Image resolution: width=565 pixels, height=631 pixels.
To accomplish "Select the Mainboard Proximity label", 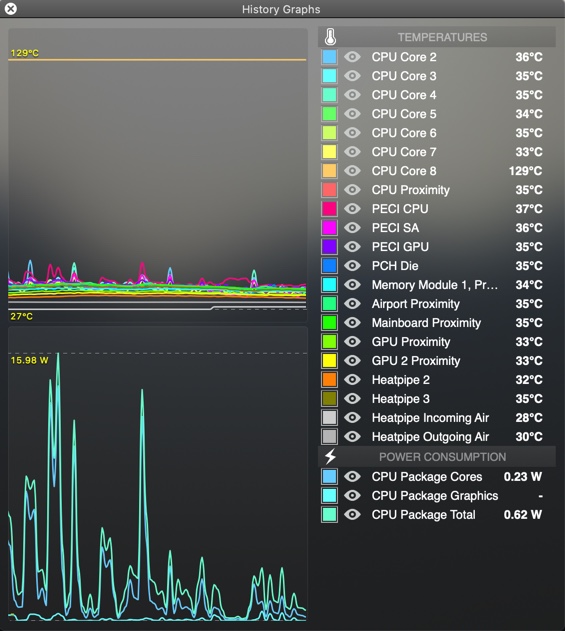I will tap(426, 323).
